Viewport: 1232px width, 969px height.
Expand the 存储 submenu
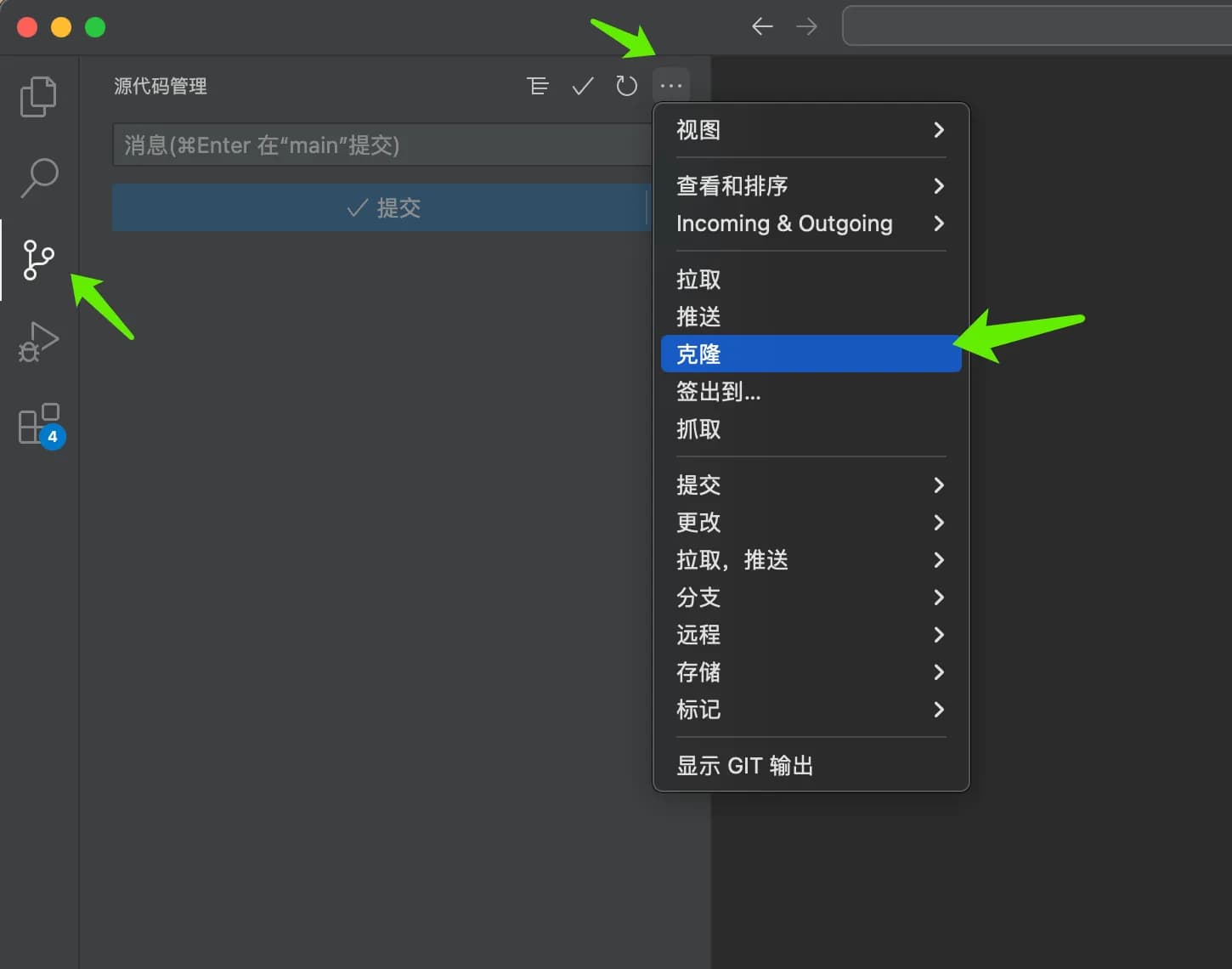pyautogui.click(x=811, y=672)
